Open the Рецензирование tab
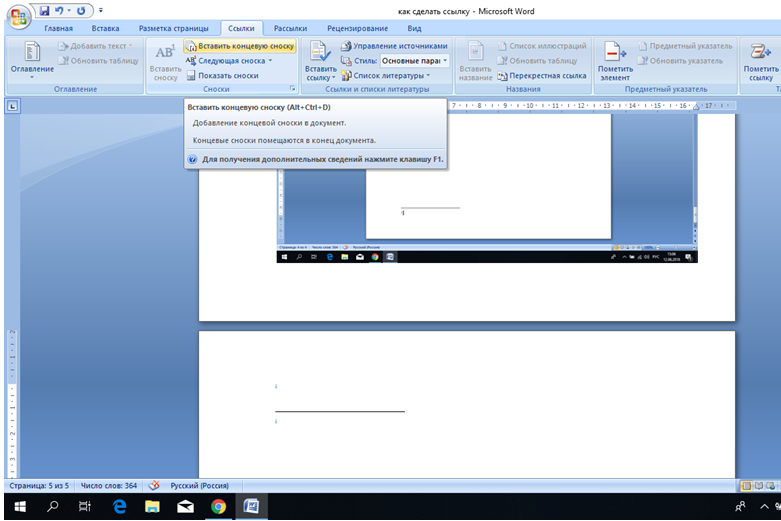This screenshot has width=781, height=521. pyautogui.click(x=357, y=29)
